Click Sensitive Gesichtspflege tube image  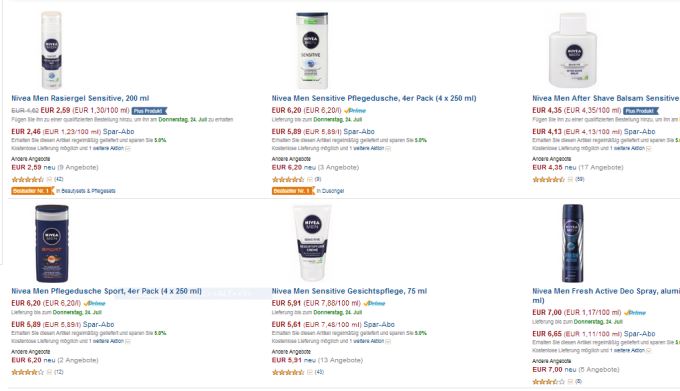tap(312, 243)
